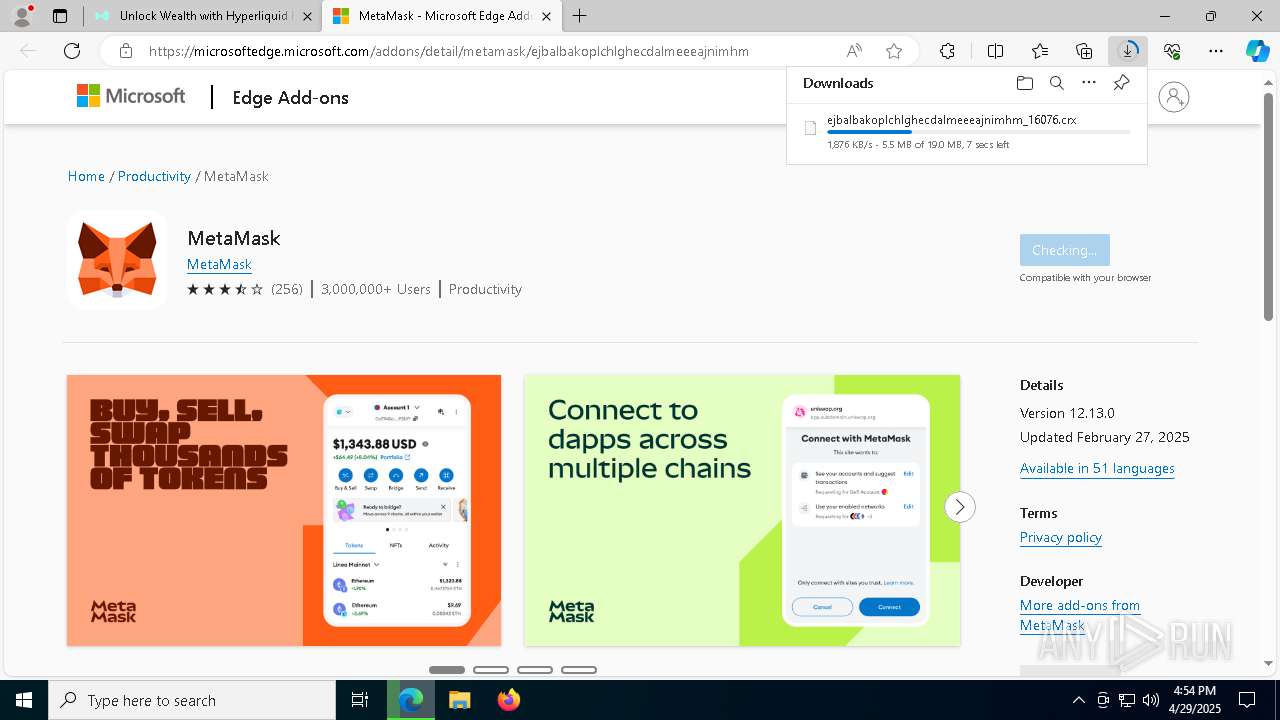Open more options in Downloads panel
The image size is (1280, 720).
1089,83
